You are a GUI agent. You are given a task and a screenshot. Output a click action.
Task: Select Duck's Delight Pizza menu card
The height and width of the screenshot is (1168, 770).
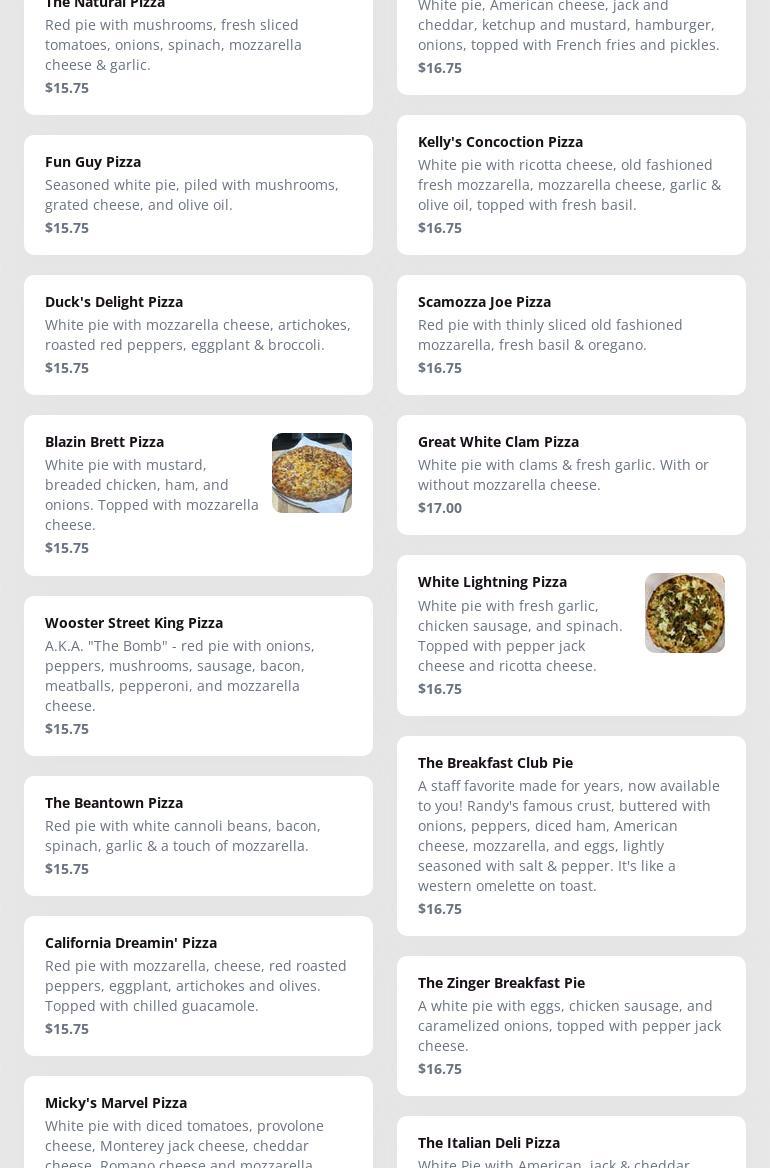(x=198, y=335)
